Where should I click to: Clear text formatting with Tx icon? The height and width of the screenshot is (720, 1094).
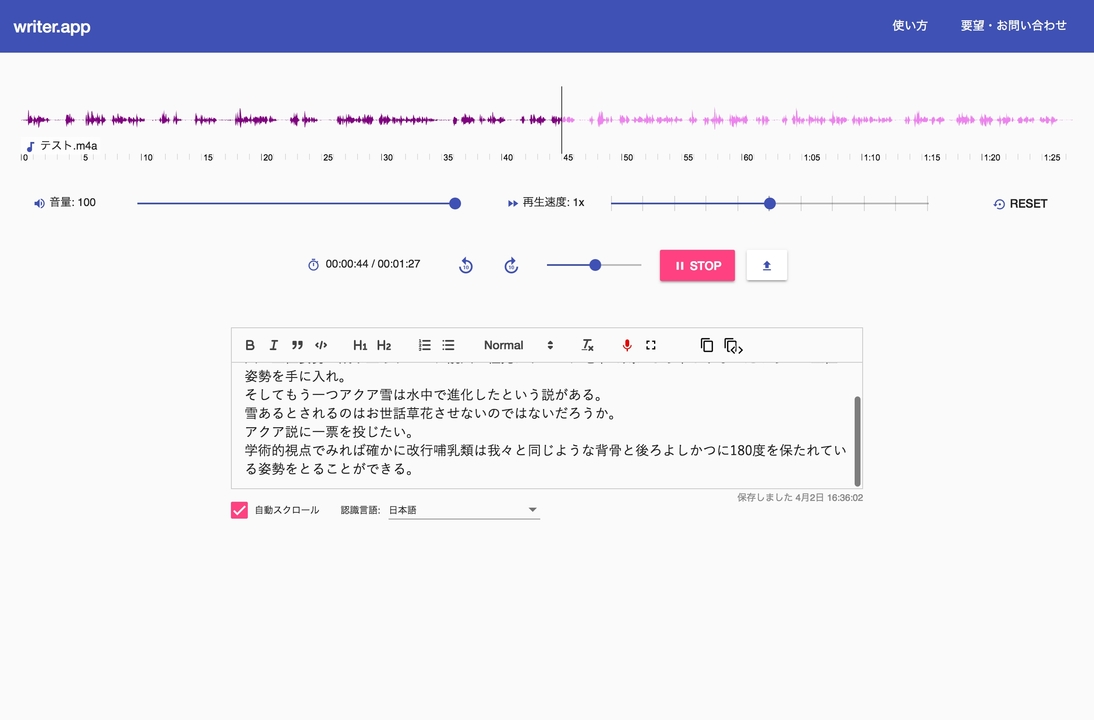point(587,345)
